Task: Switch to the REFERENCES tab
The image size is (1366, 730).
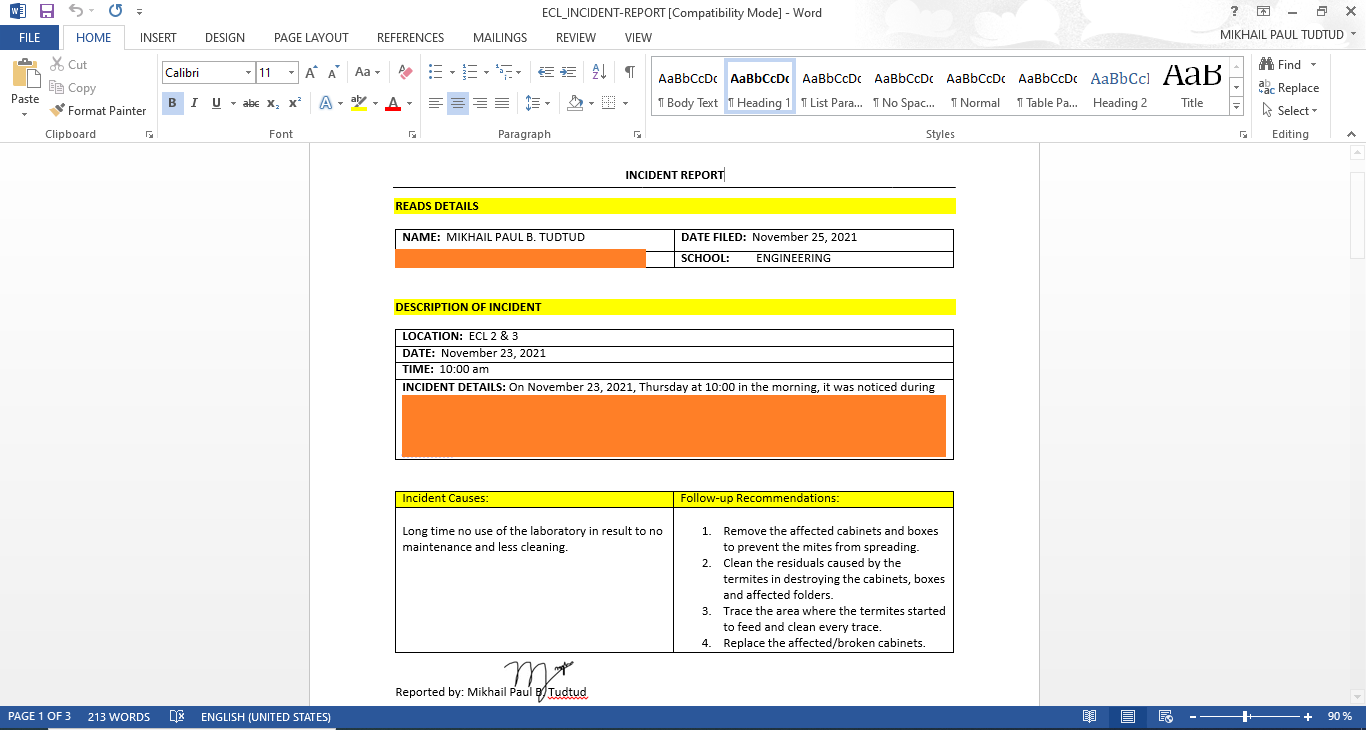Action: pyautogui.click(x=410, y=38)
